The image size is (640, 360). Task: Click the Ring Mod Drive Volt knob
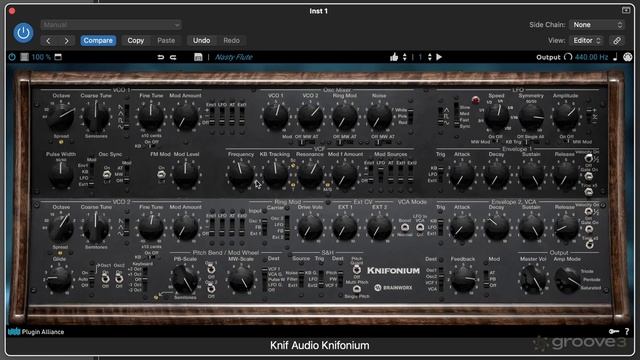[x=310, y=227]
